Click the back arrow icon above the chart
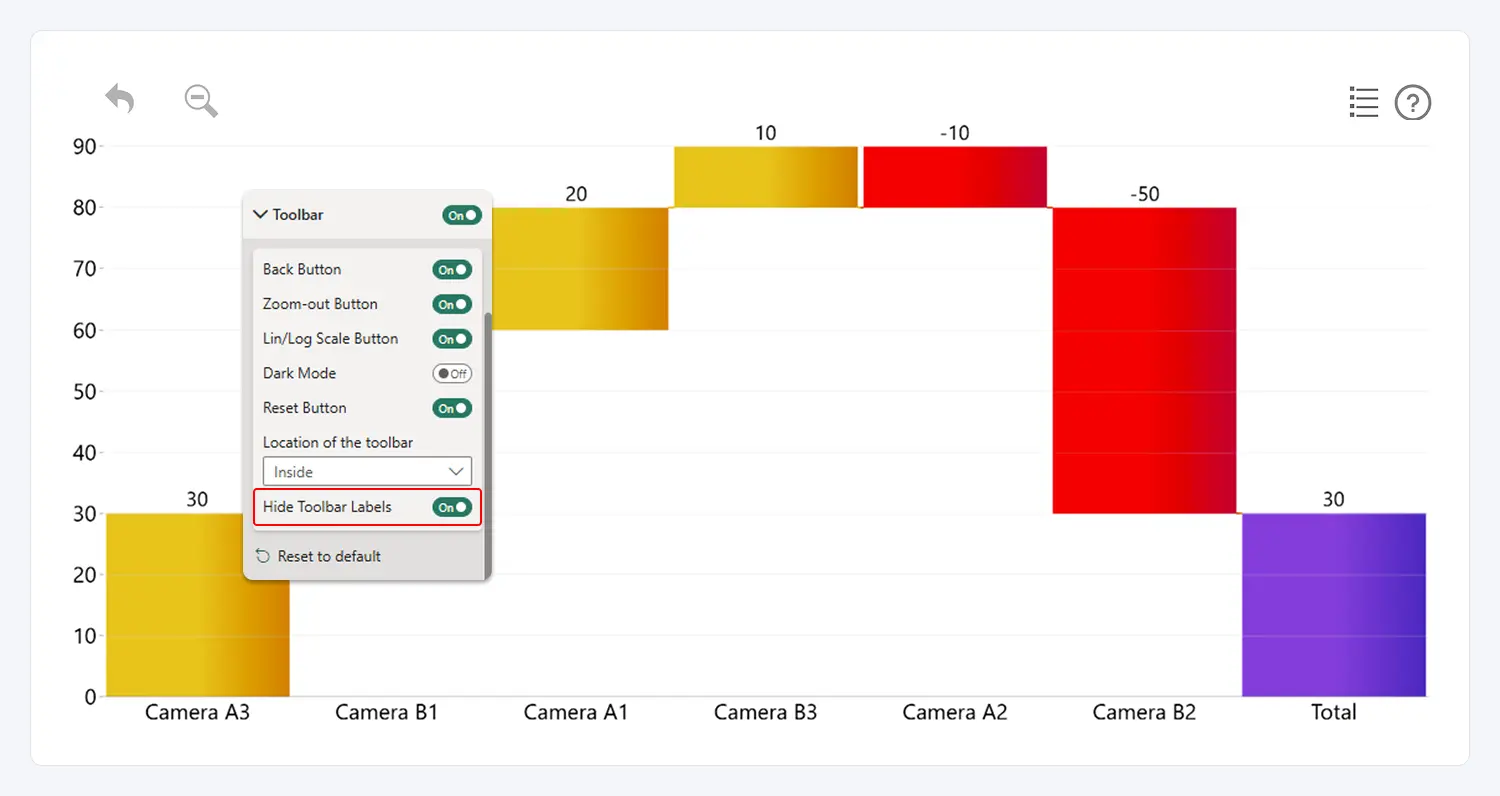The width and height of the screenshot is (1500, 796). coord(119,99)
